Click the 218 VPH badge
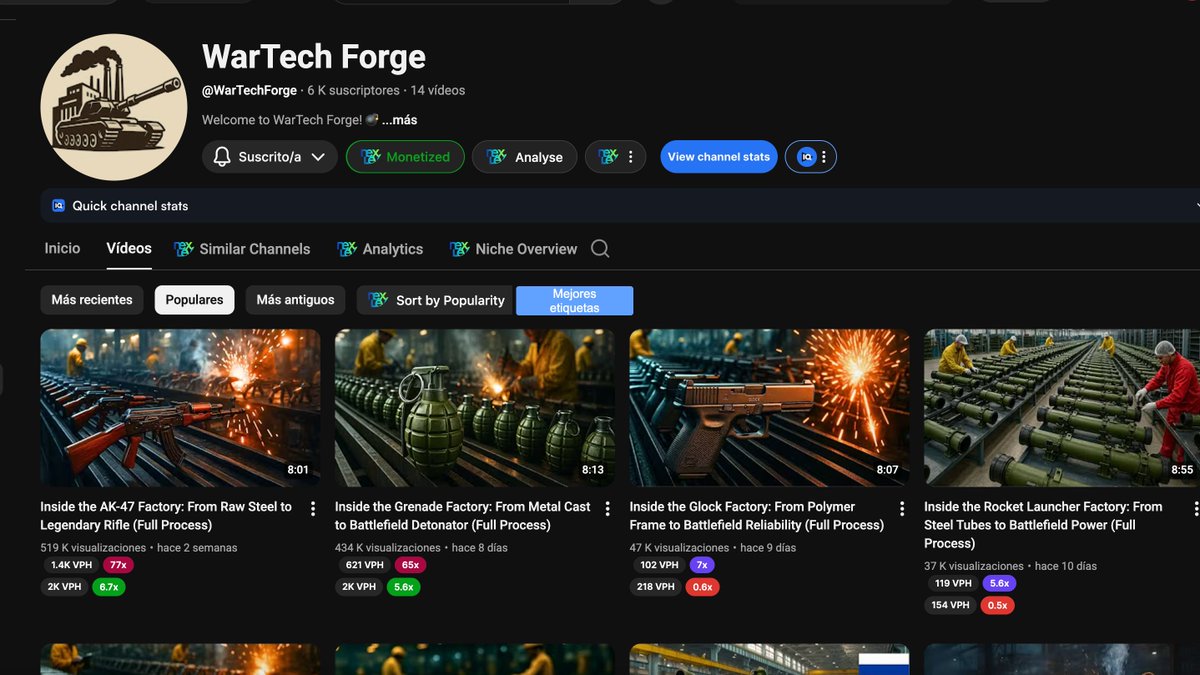 (656, 587)
